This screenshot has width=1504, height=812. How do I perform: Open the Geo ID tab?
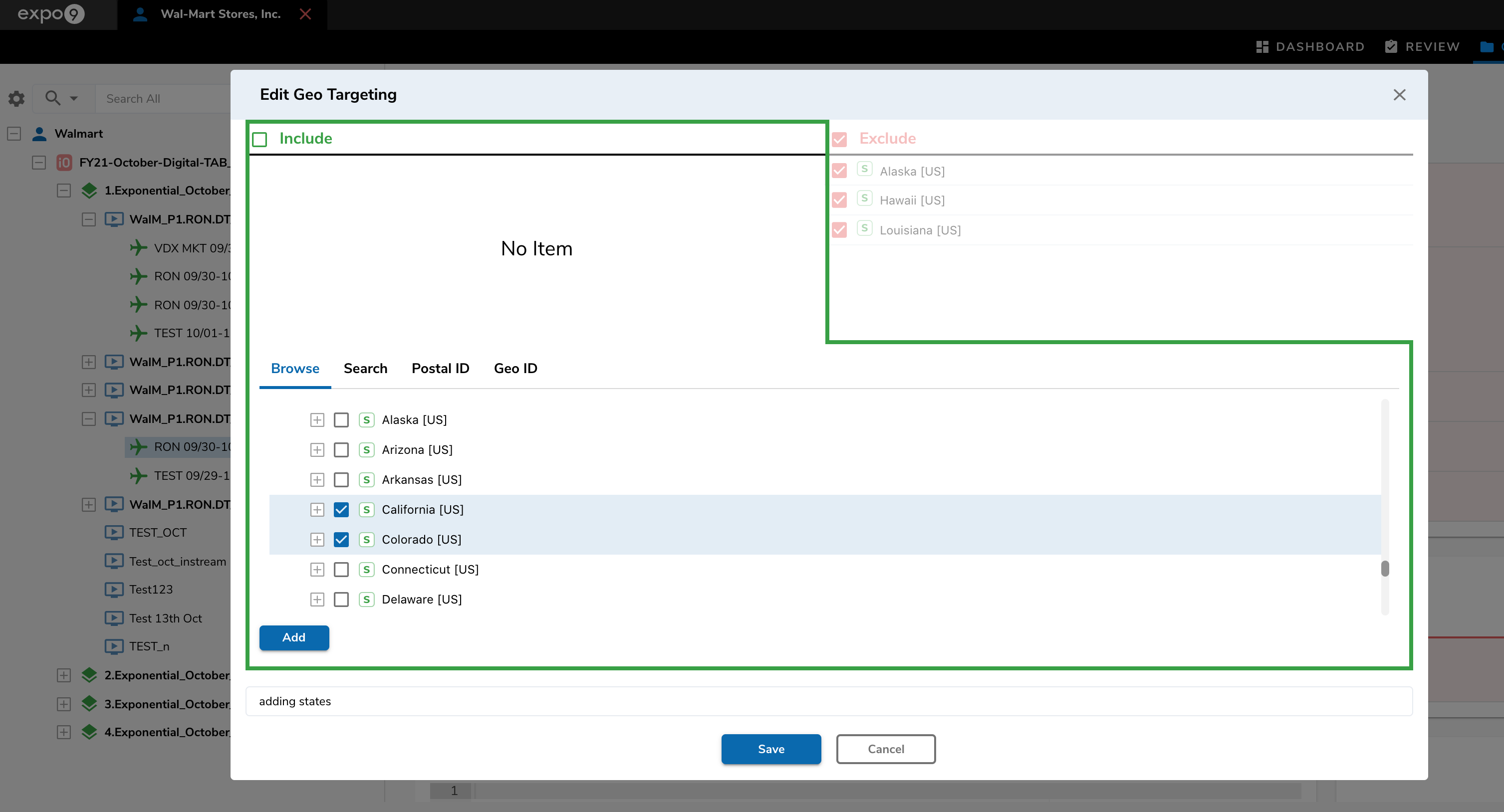point(515,369)
